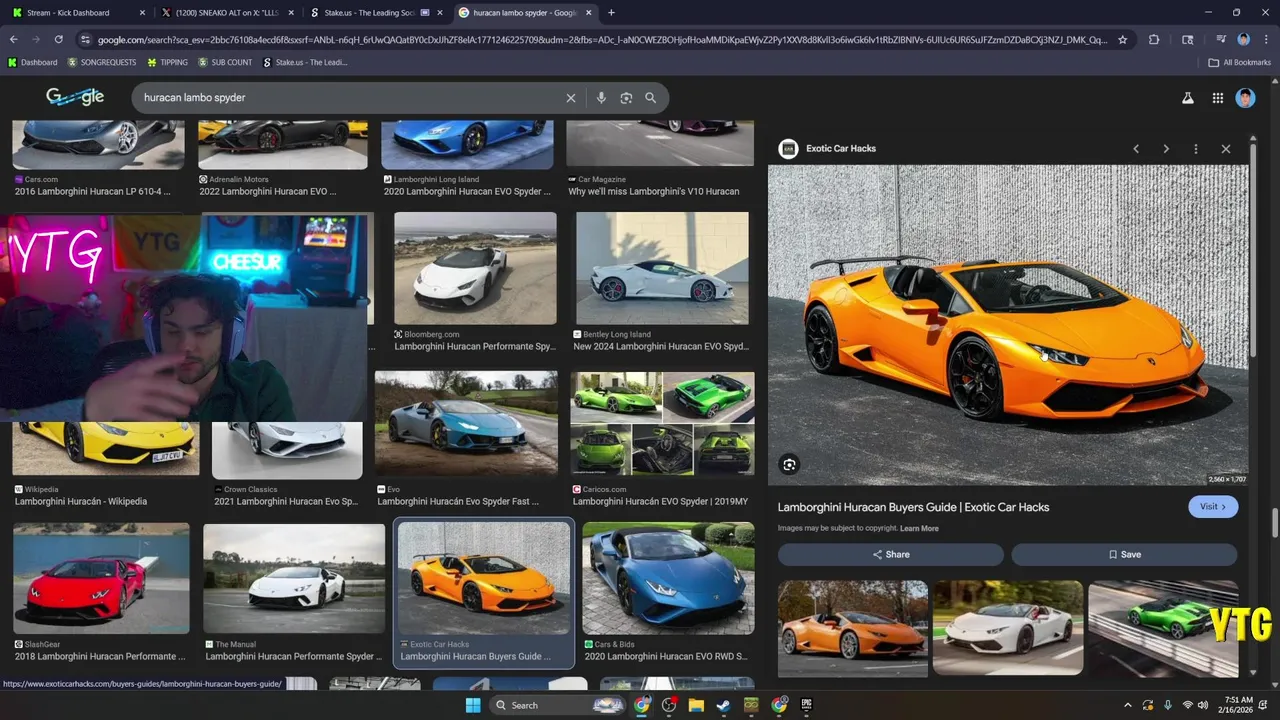The height and width of the screenshot is (720, 1280).
Task: Search inside the image with the Lens icon
Action: pos(789,464)
